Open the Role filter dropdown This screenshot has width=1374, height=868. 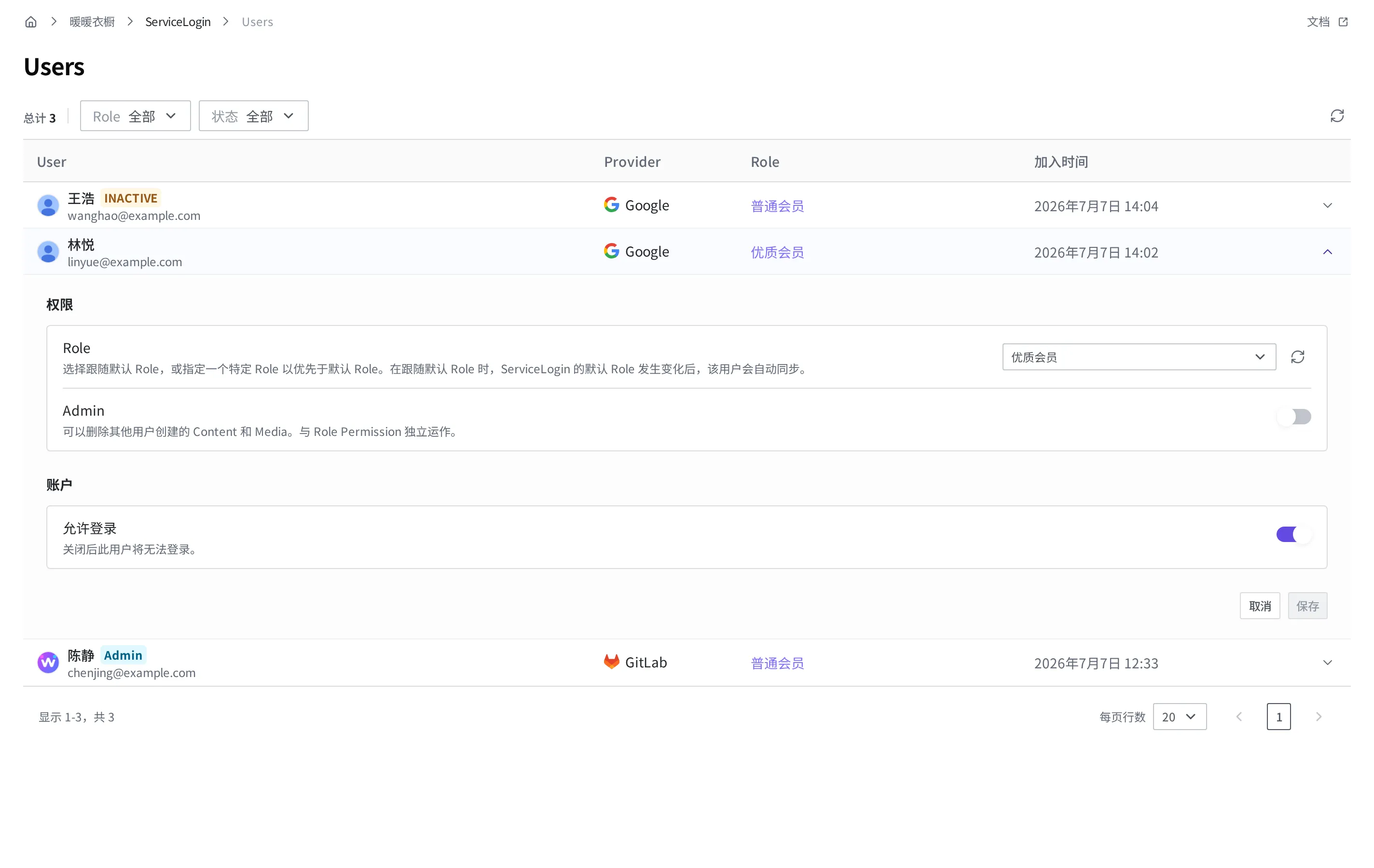coord(135,116)
